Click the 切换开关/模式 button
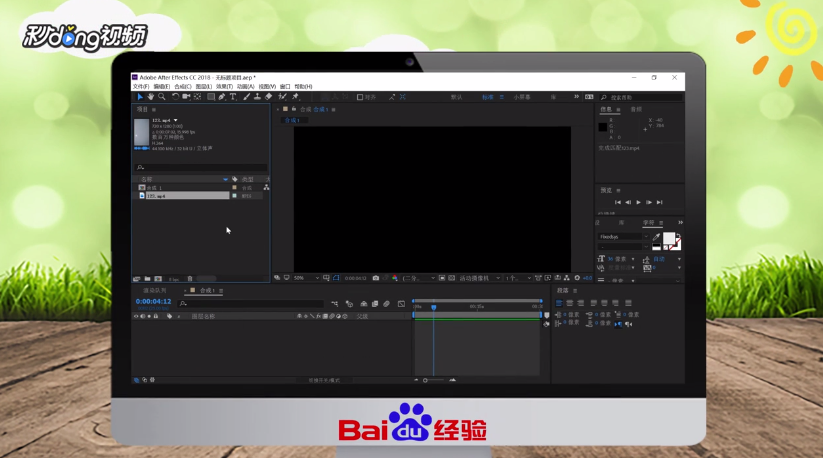The height and width of the screenshot is (458, 823). [324, 380]
